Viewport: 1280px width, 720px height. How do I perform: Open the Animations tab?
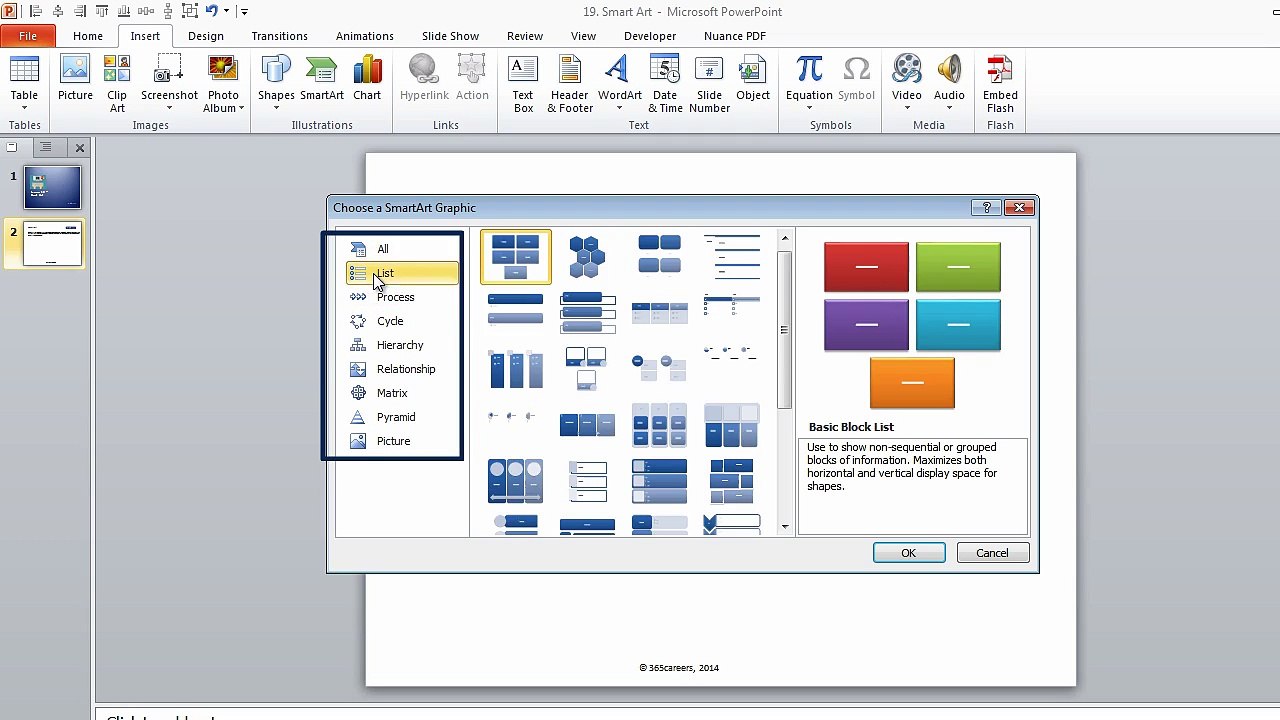365,36
